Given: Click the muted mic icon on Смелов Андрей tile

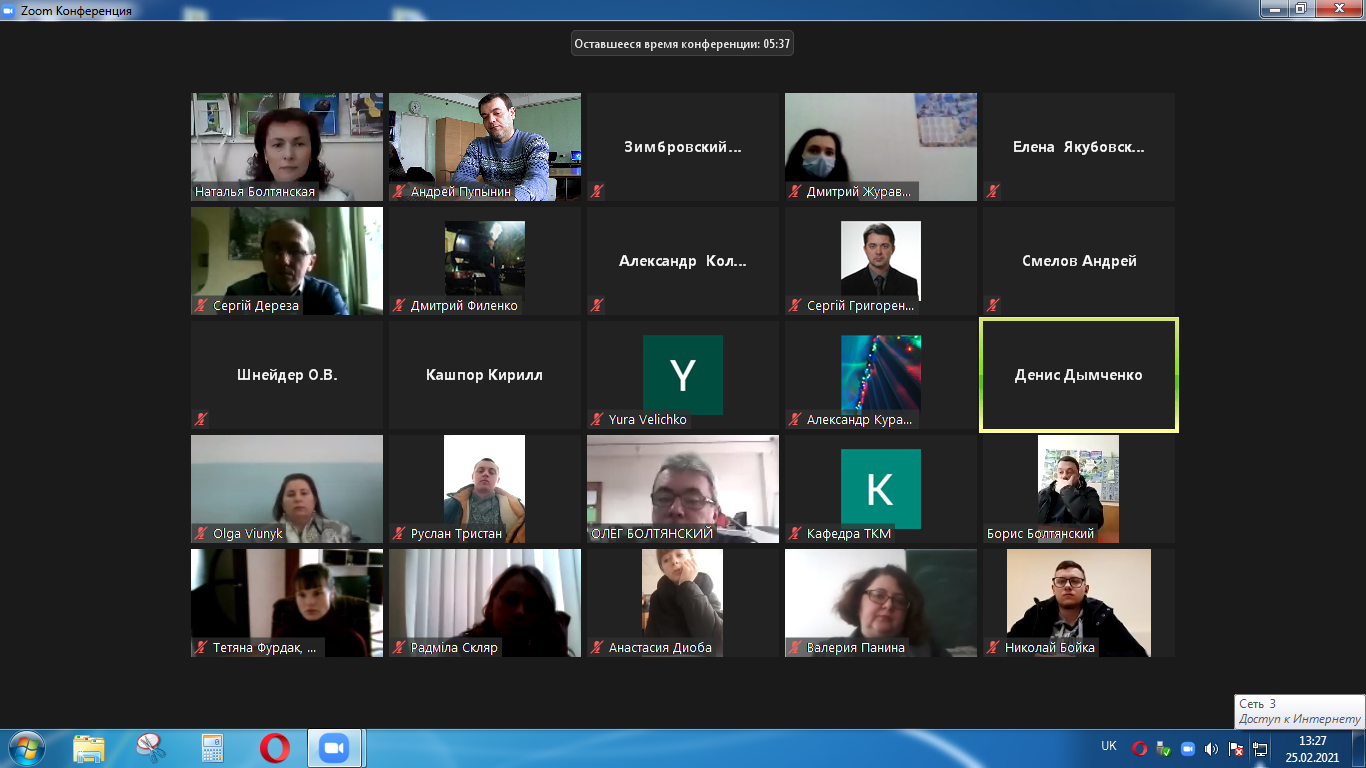Looking at the screenshot, I should pos(993,305).
